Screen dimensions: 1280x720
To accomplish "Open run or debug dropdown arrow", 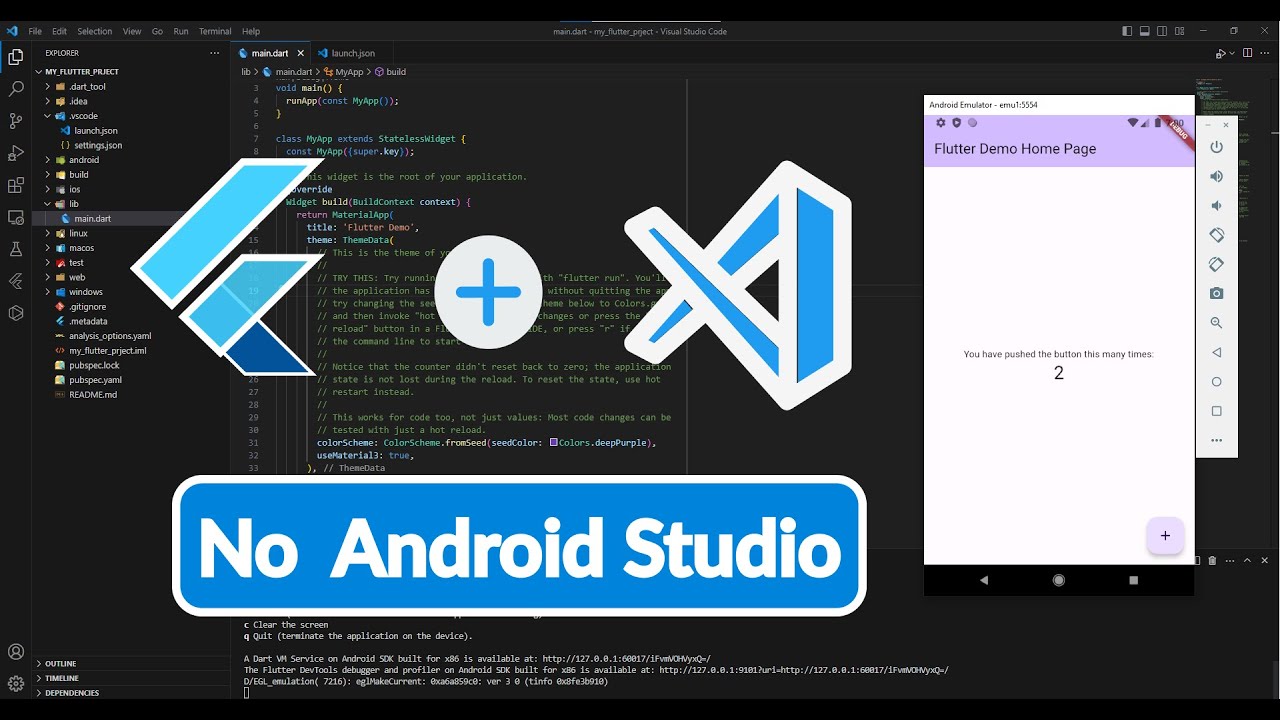I will tap(1232, 53).
